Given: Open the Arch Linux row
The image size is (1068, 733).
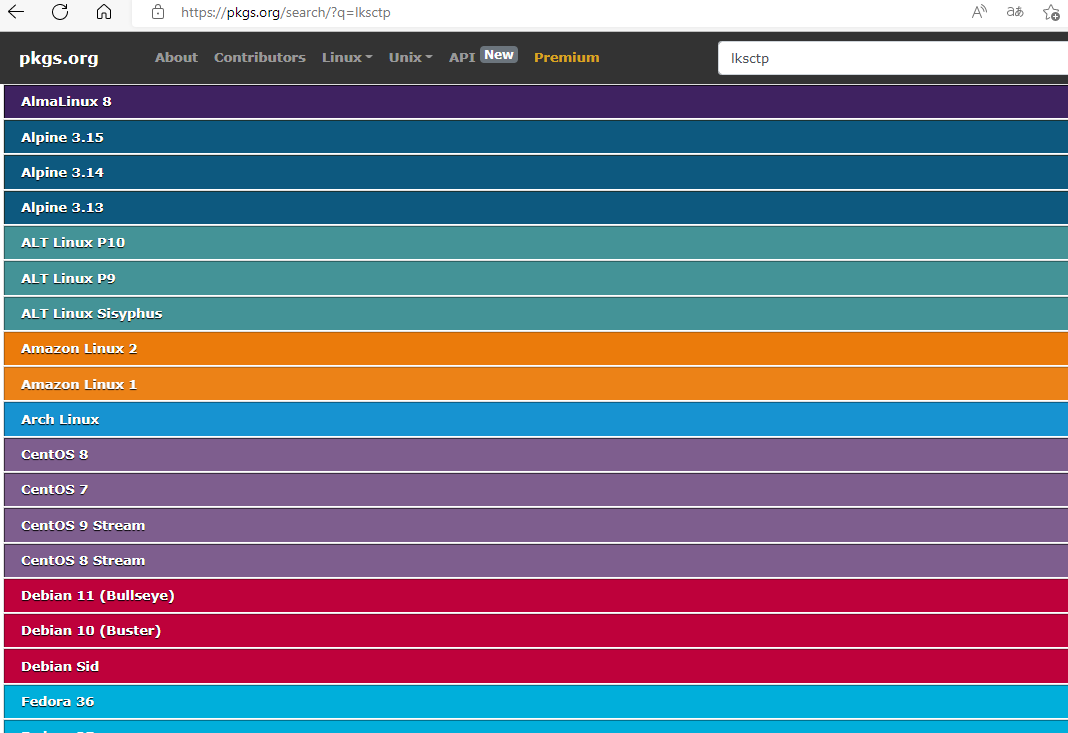Looking at the screenshot, I should (536, 419).
